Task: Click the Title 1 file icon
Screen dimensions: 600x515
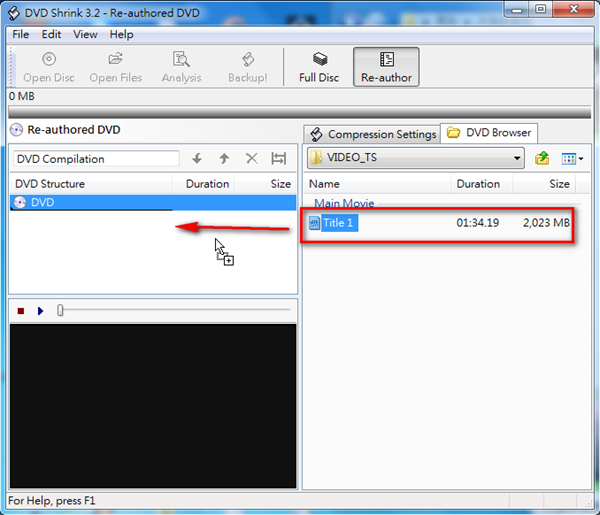Action: click(314, 223)
